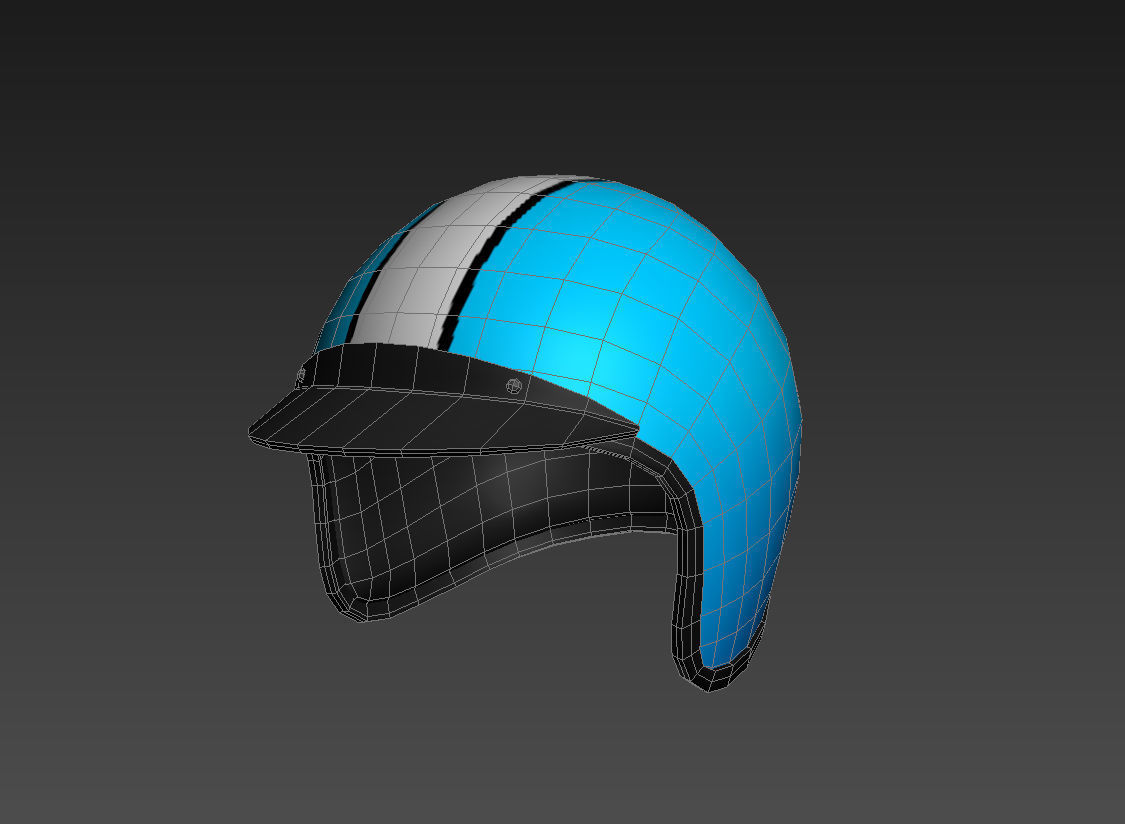
Task: Click the rivet on the left visor edge
Action: click(x=301, y=375)
